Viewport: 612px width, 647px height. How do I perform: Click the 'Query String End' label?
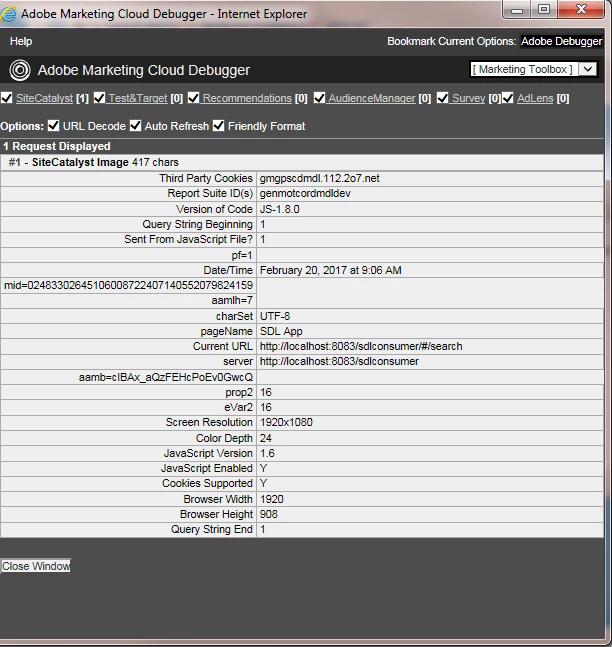(x=212, y=529)
